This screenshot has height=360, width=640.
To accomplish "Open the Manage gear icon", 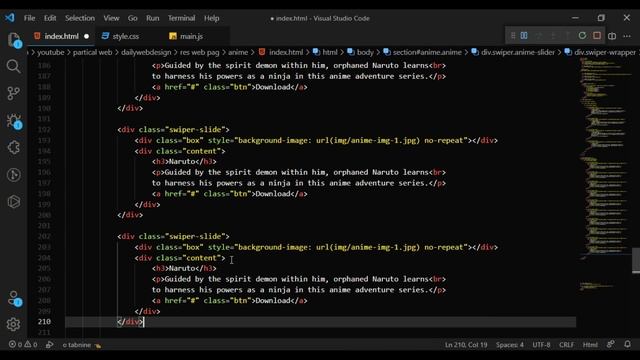I will (13, 324).
